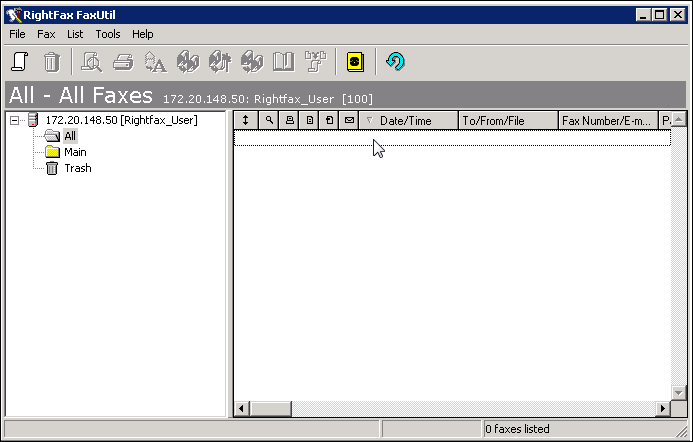
Task: Click the envelope column header
Action: coord(349,120)
